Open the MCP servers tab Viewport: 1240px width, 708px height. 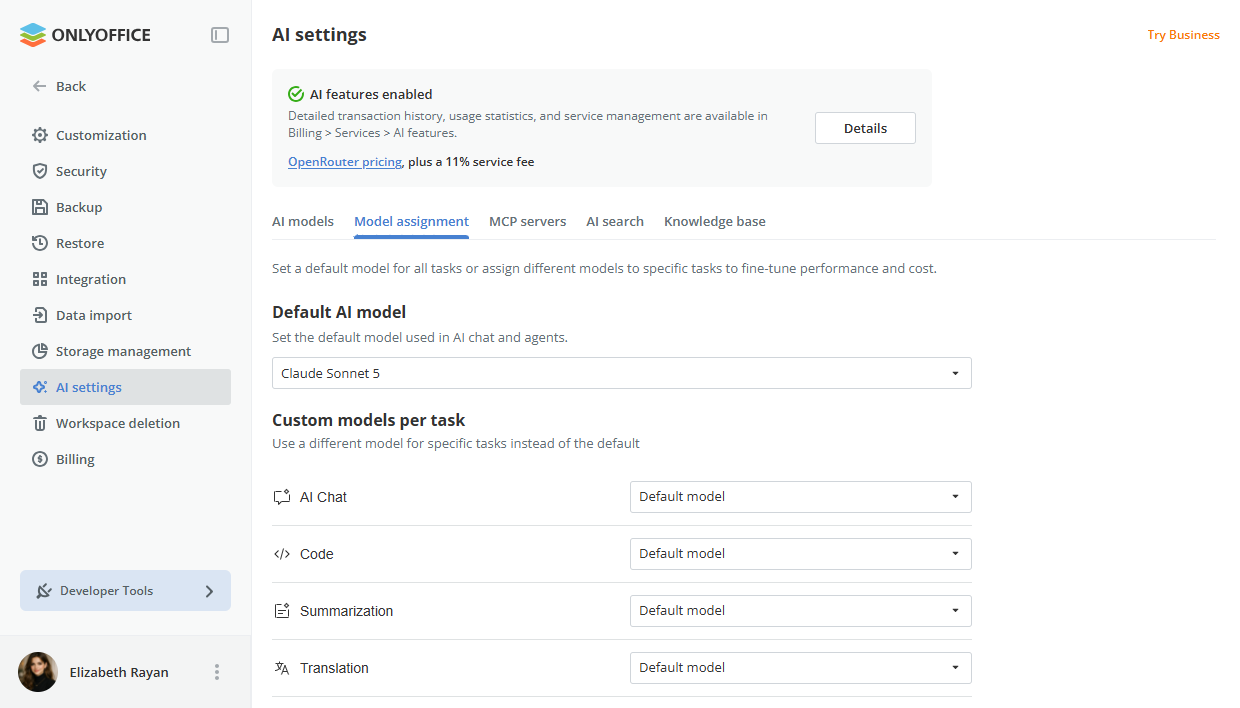pyautogui.click(x=527, y=221)
